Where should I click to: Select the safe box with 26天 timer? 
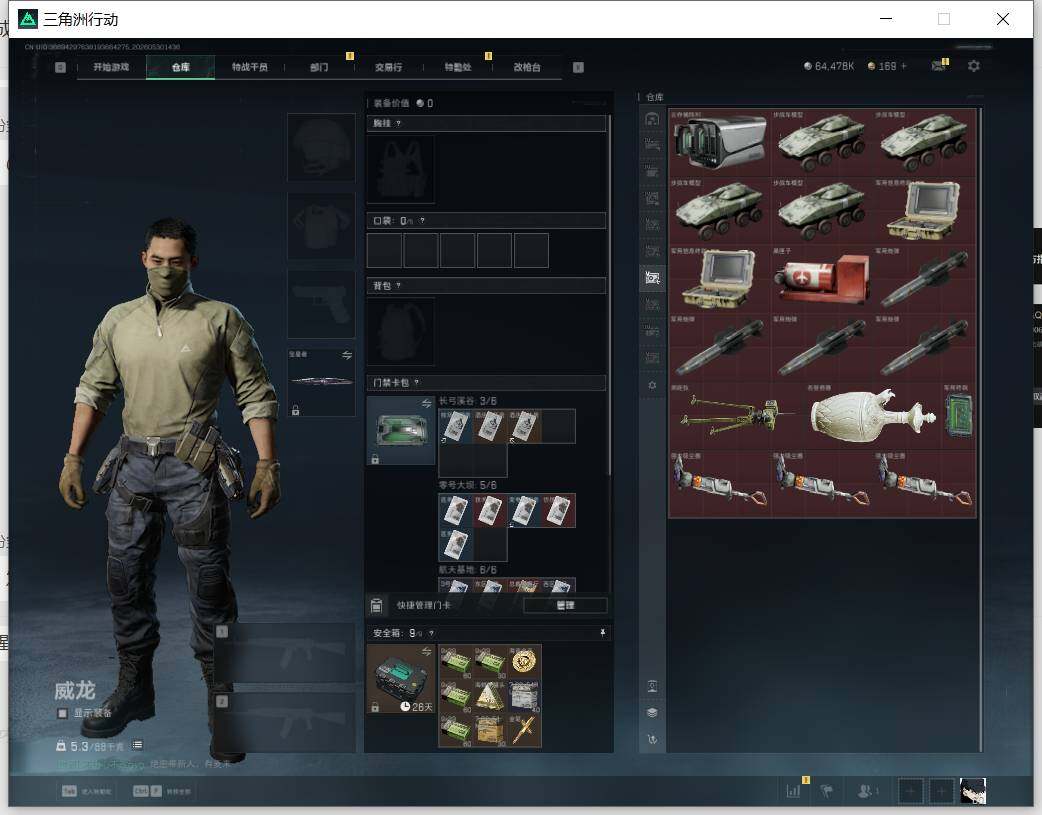click(401, 679)
